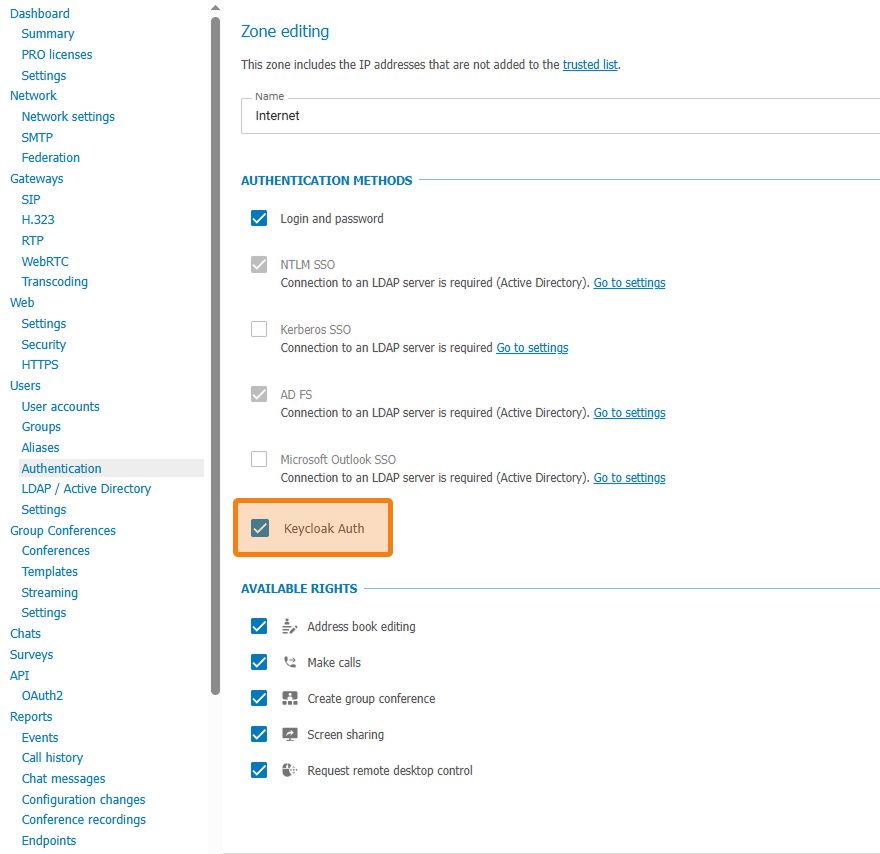Screen dimensions: 880x854
Task: Disable the Keycloak Auth checkbox
Action: [260, 528]
